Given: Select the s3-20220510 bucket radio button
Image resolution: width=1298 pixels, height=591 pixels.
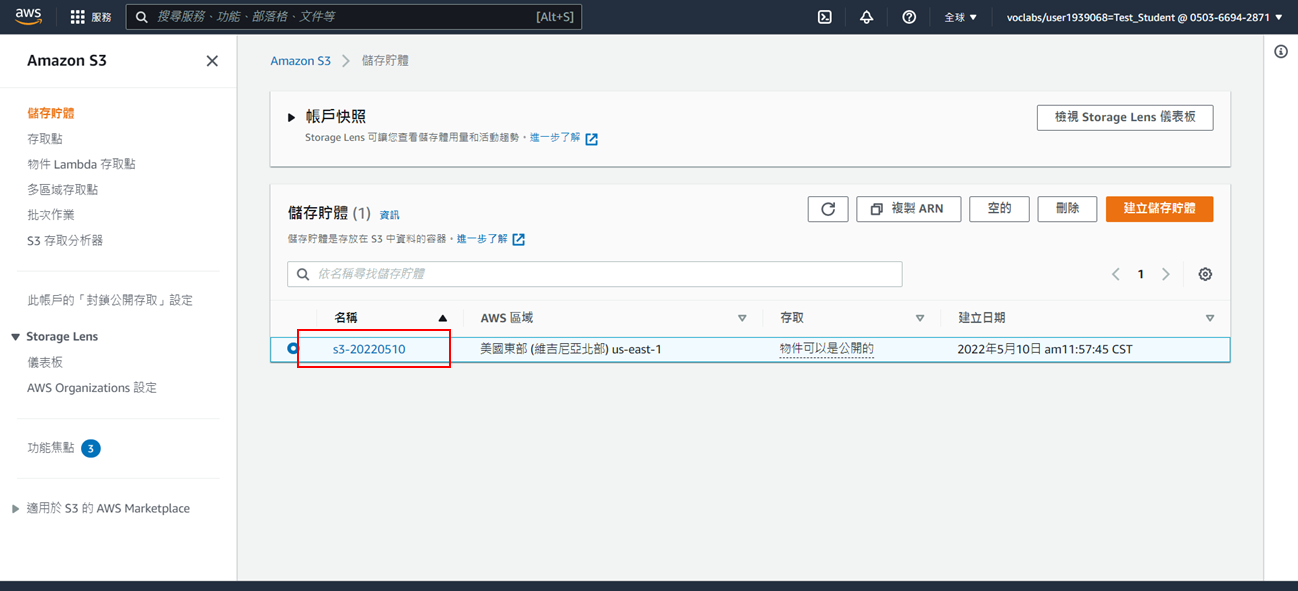Looking at the screenshot, I should tap(292, 349).
